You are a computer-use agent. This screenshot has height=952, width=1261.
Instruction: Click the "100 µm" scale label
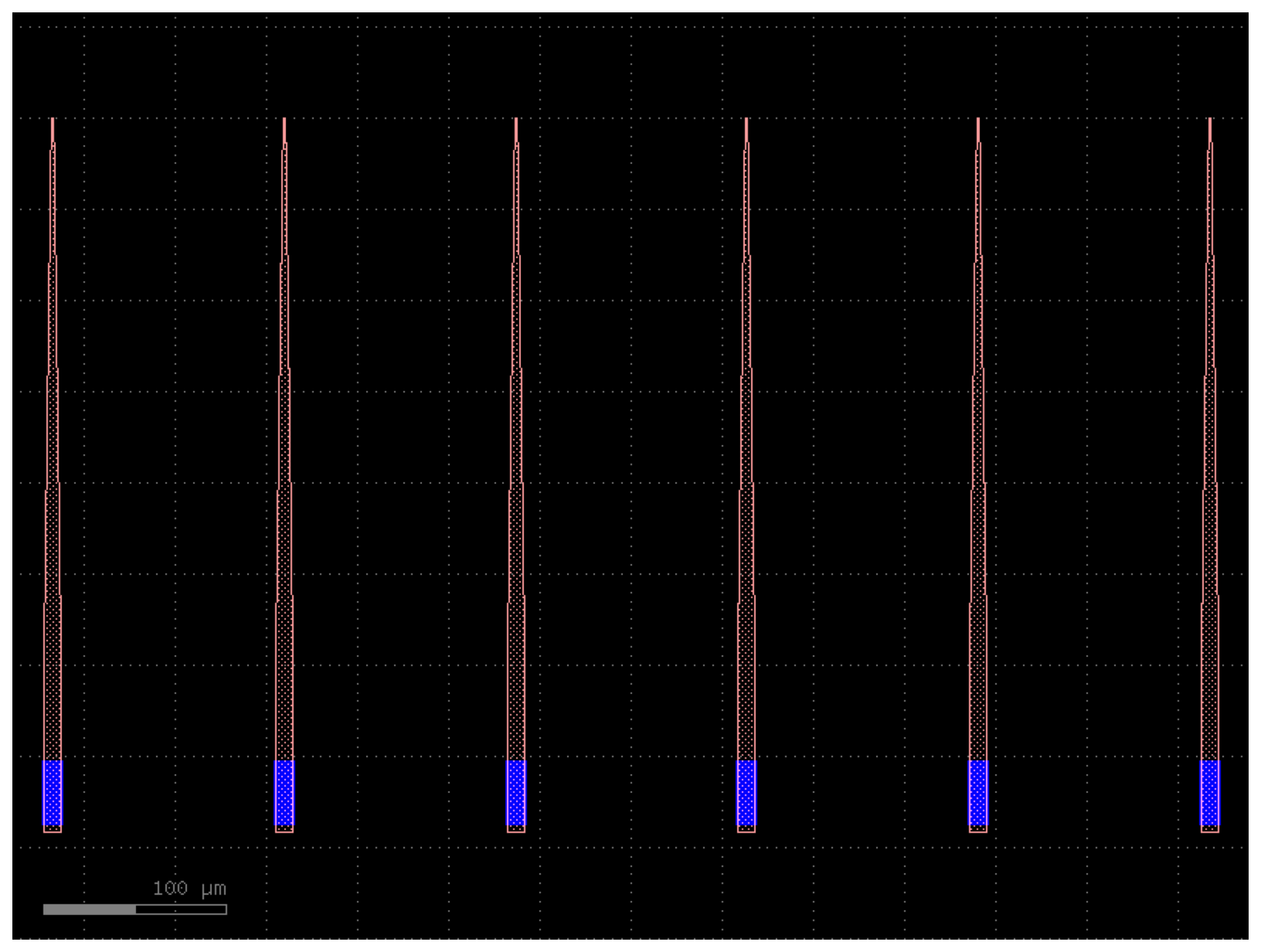[190, 889]
